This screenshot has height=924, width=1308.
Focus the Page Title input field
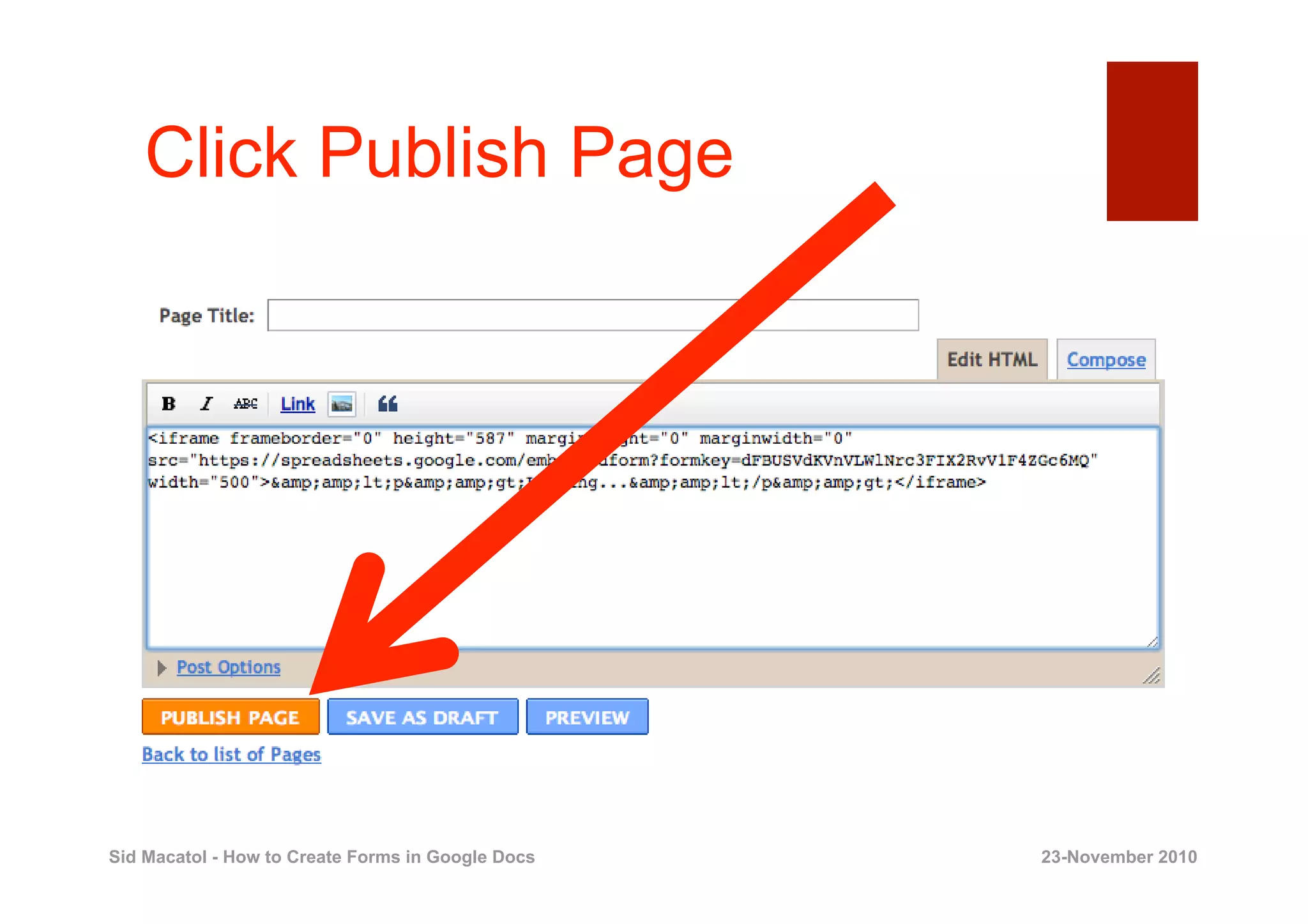point(593,315)
